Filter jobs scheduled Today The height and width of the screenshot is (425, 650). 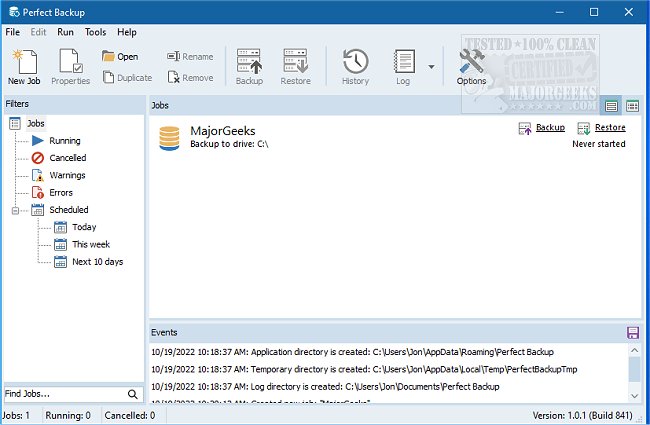84,227
